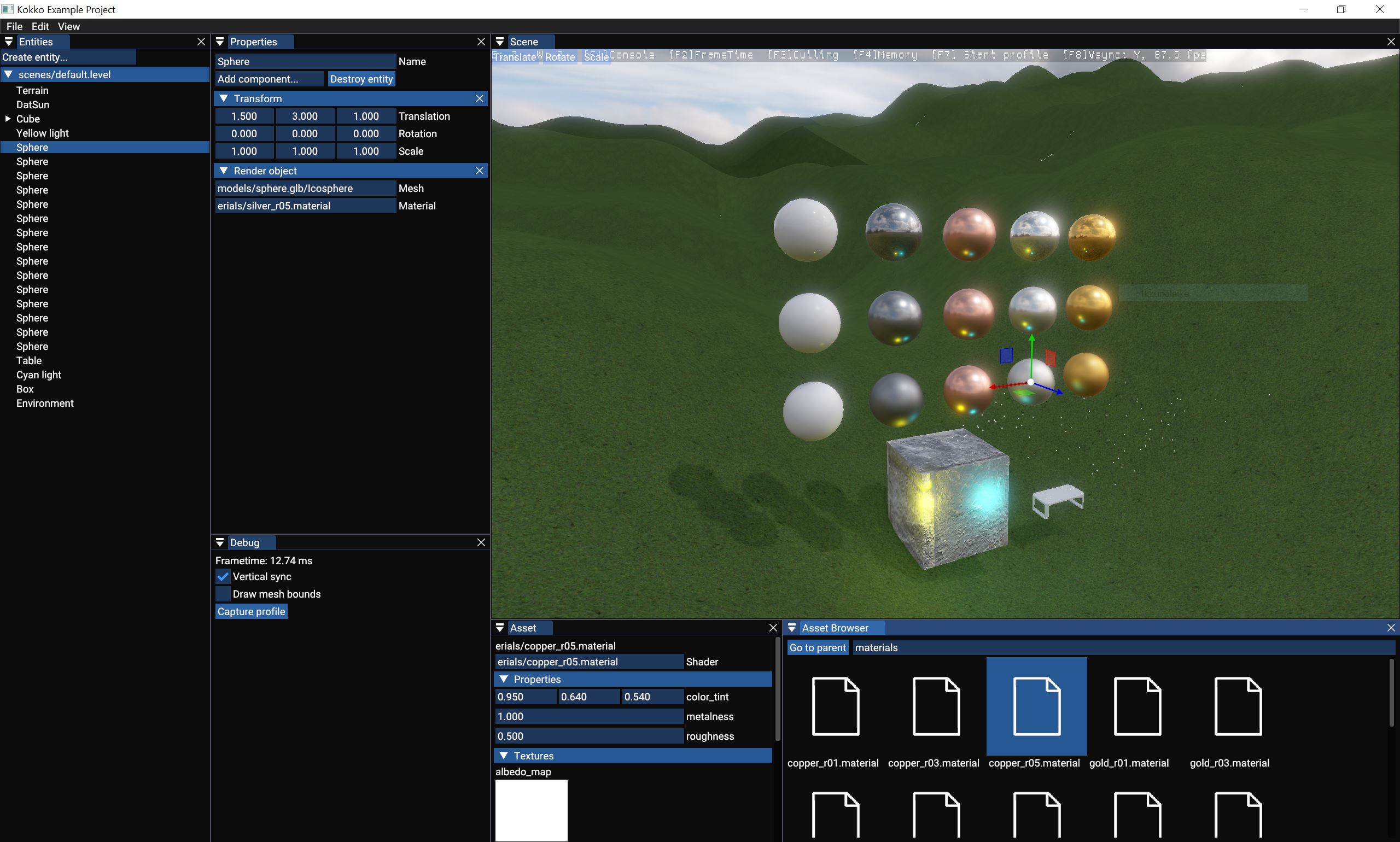Close the Properties panel

(x=481, y=42)
